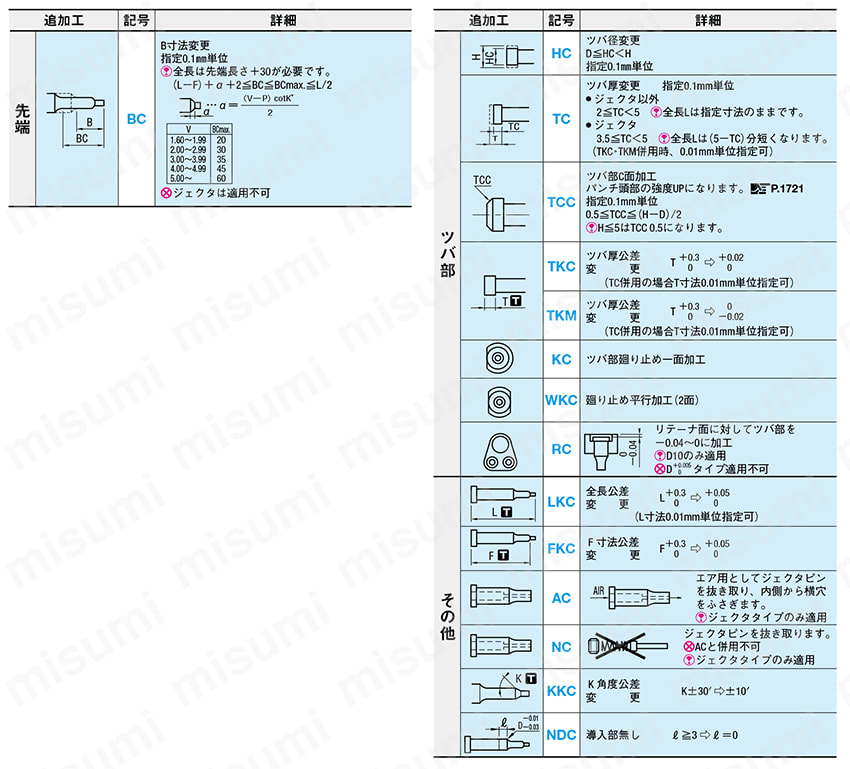Select '廻り止め平行加工(2面)' text
This screenshot has height=769, width=850.
[642, 400]
